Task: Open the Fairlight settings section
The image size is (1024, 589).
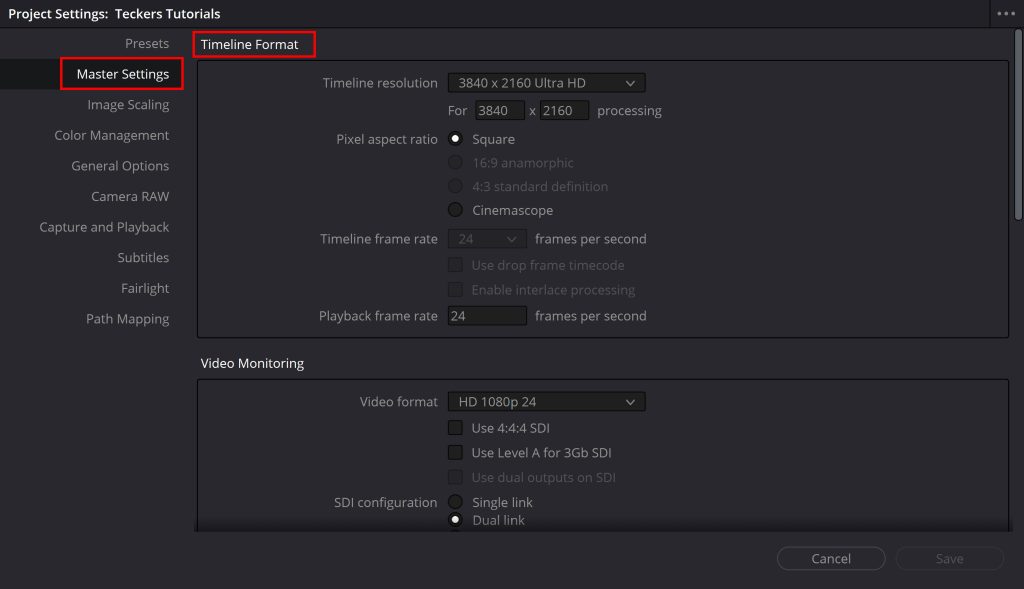Action: coord(145,288)
